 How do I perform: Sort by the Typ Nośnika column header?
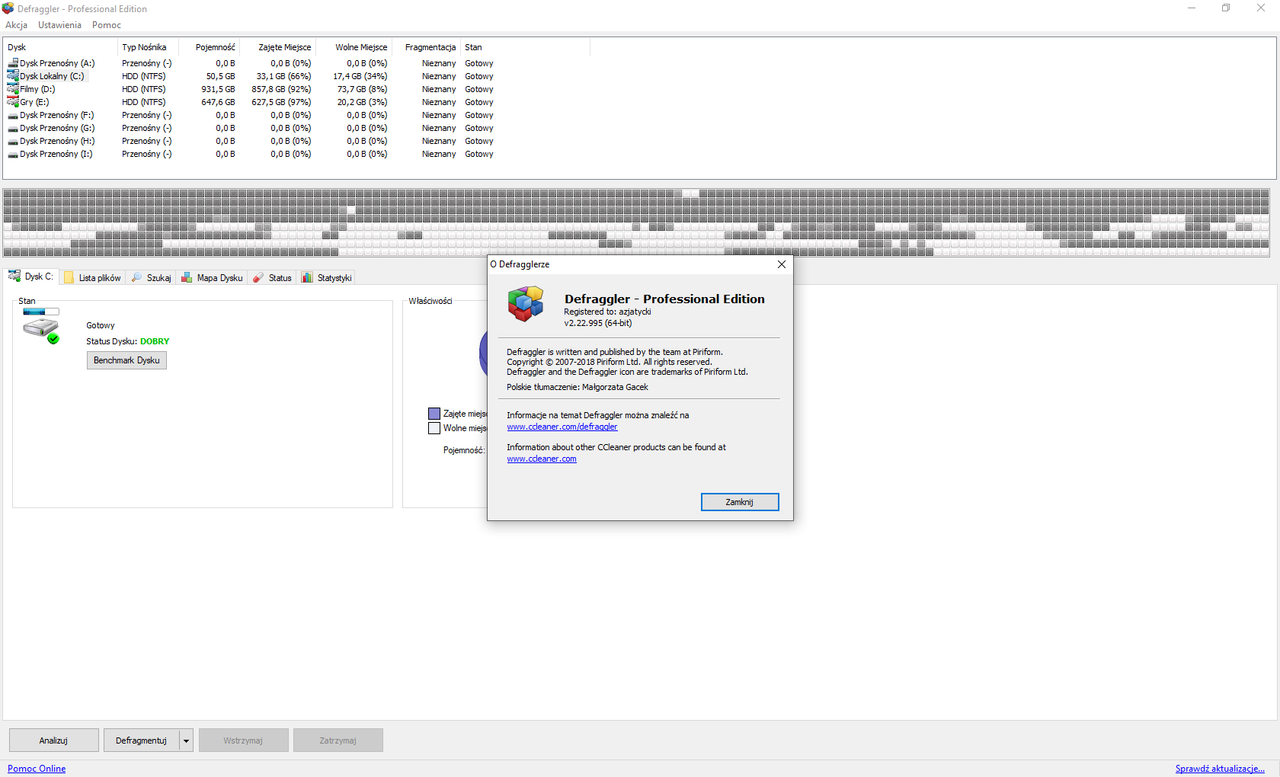click(148, 47)
